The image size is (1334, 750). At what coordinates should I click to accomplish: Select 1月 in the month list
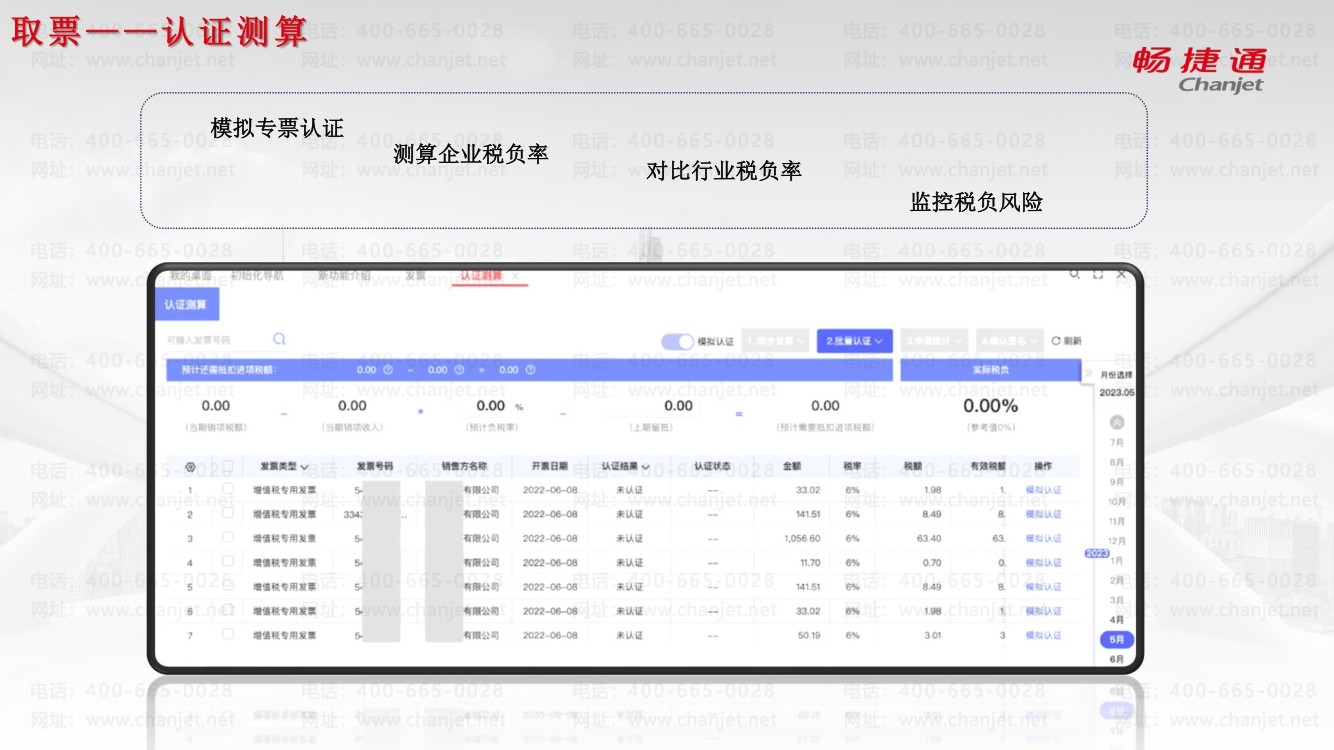pos(1117,561)
